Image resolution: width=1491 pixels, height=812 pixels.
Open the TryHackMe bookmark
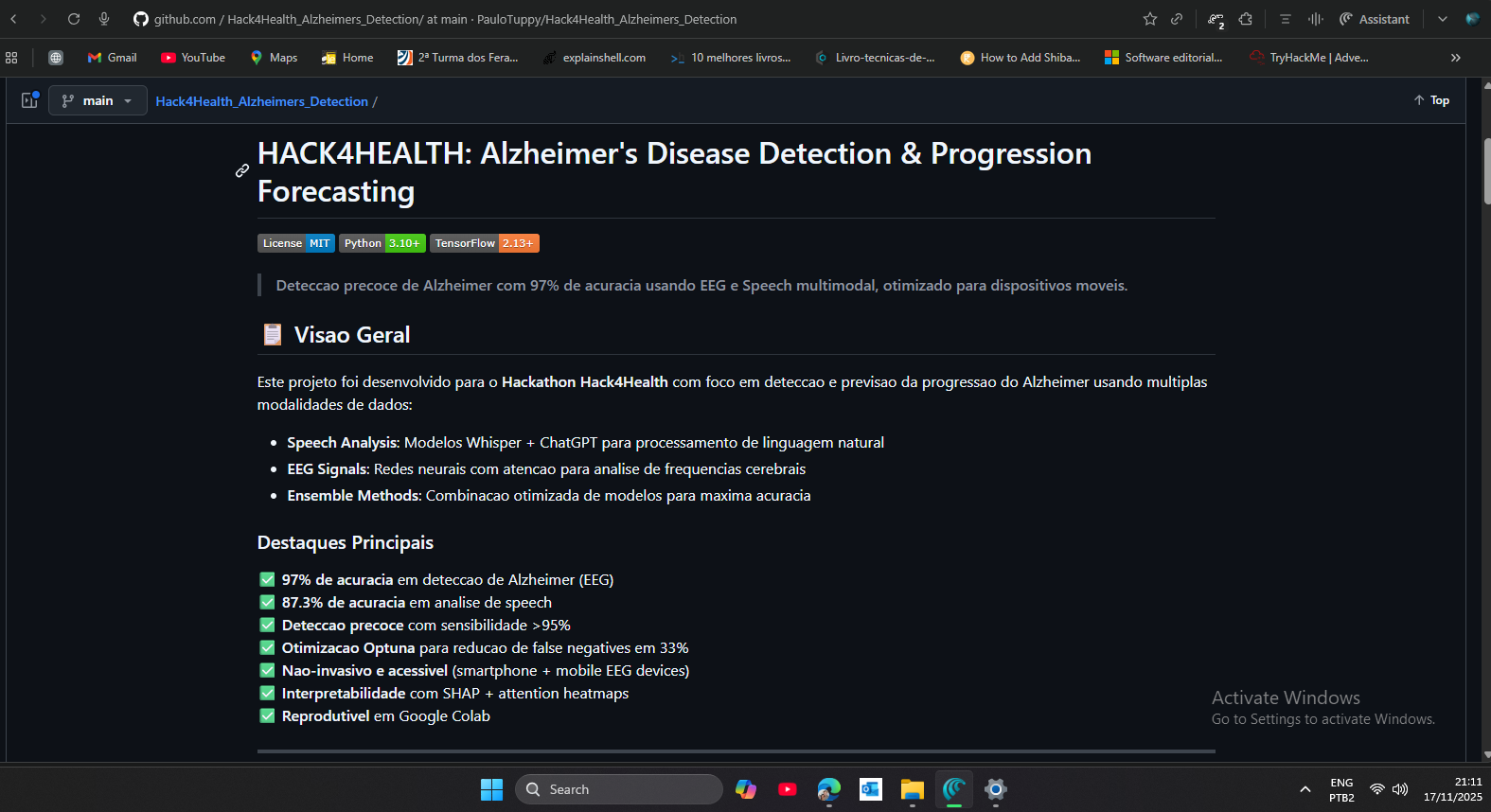click(1309, 58)
